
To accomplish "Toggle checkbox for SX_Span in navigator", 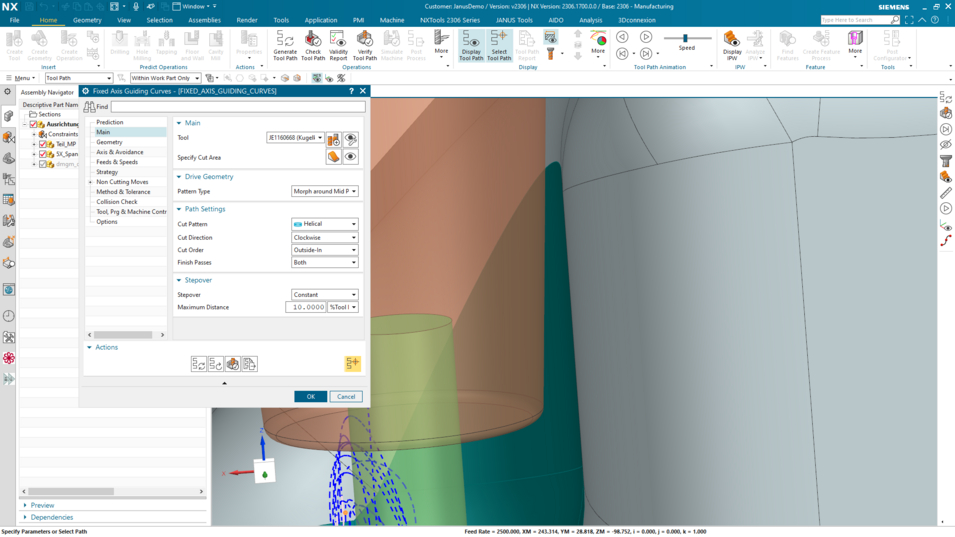I will pyautogui.click(x=43, y=154).
